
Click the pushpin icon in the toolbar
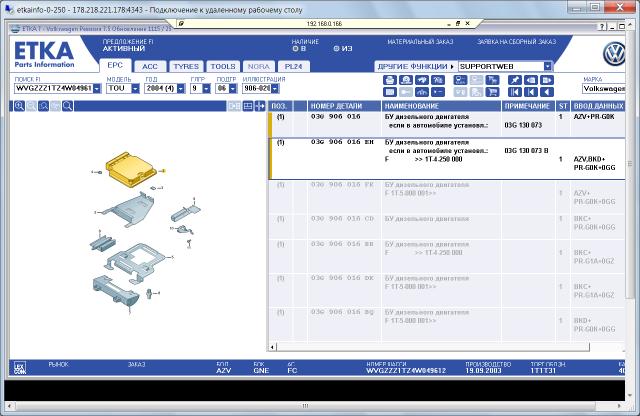(x=515, y=80)
